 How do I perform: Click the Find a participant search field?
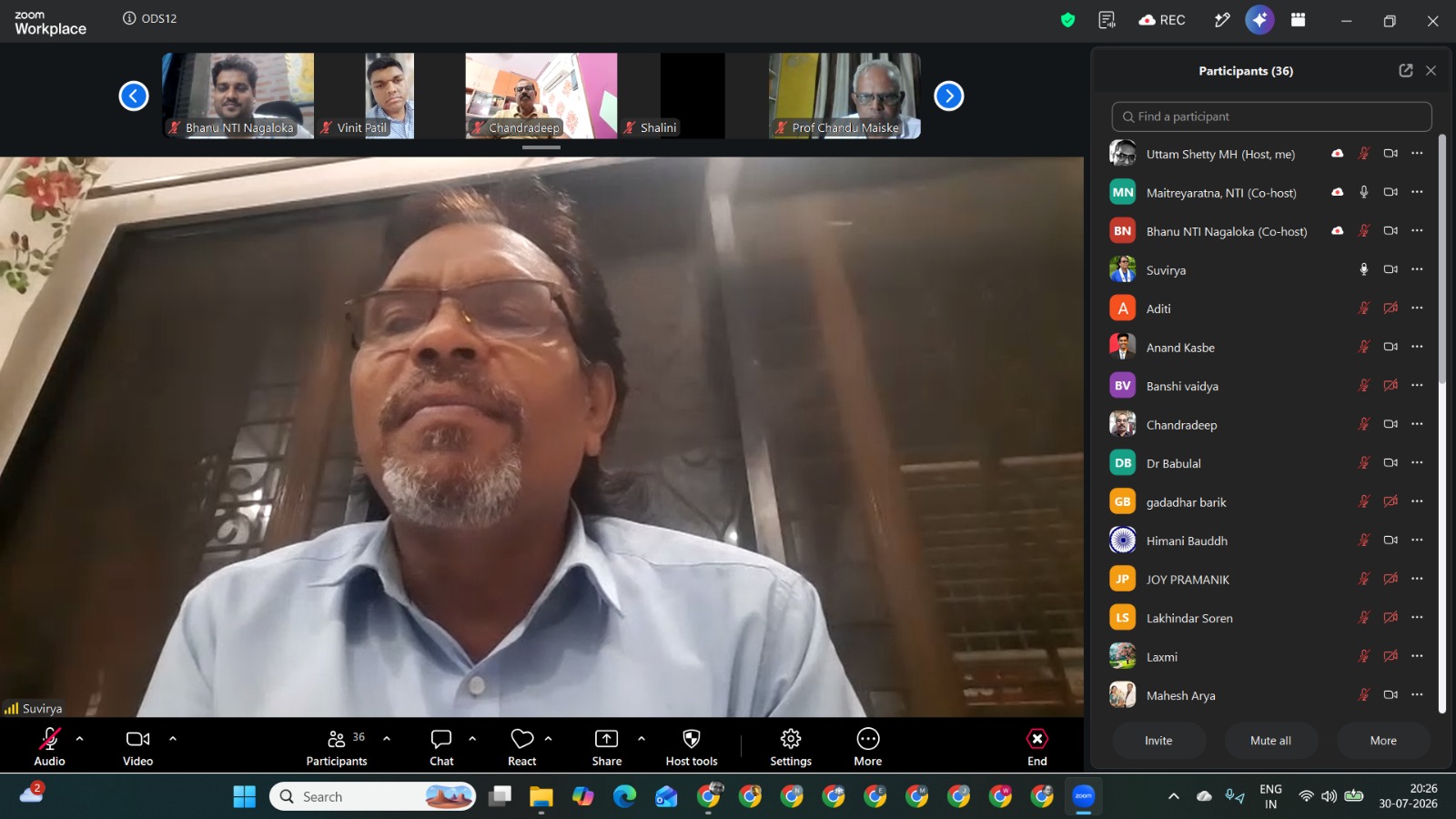click(x=1271, y=116)
